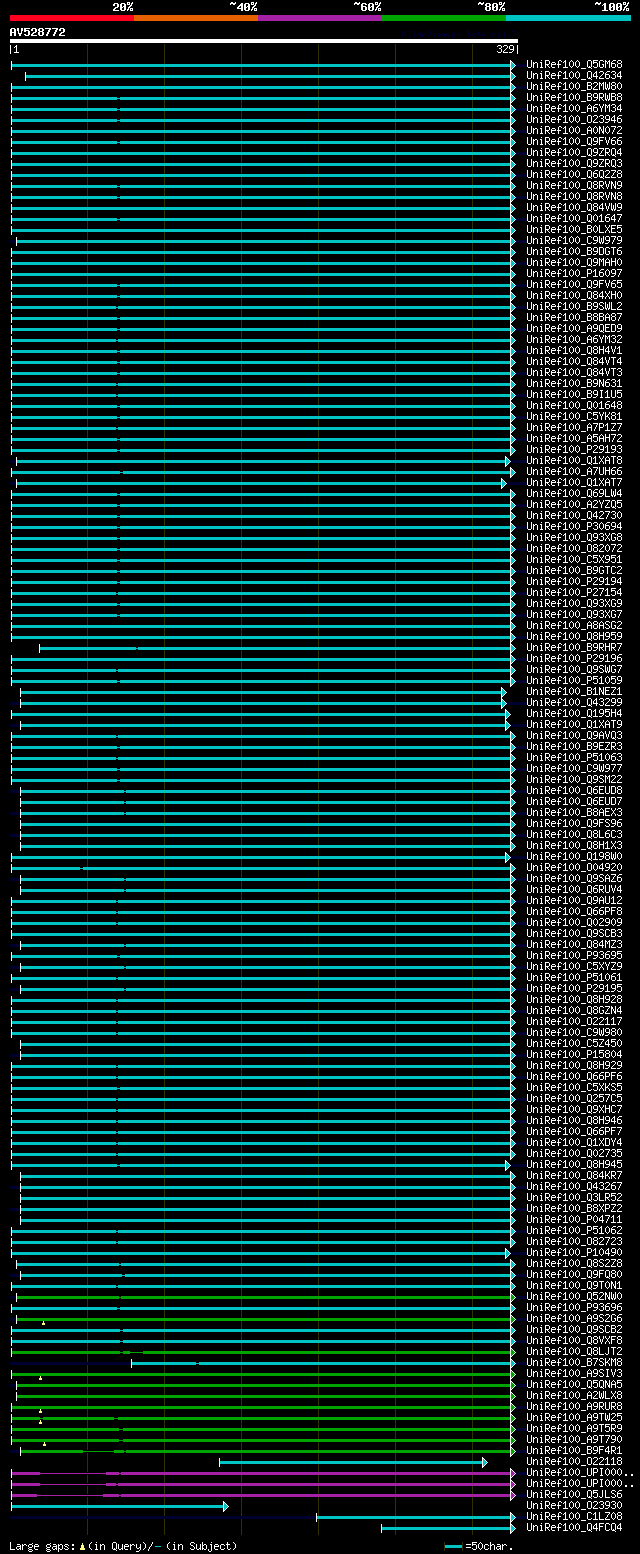Open hit UniRef100_Q42634
This screenshot has height=1554, width=640.
574,75
